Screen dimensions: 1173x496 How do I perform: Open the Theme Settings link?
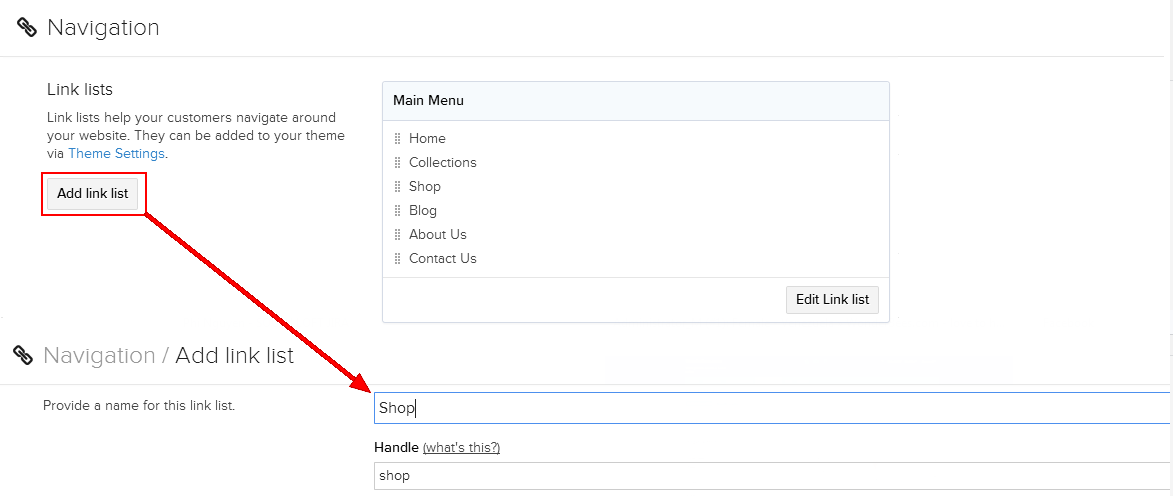[116, 153]
